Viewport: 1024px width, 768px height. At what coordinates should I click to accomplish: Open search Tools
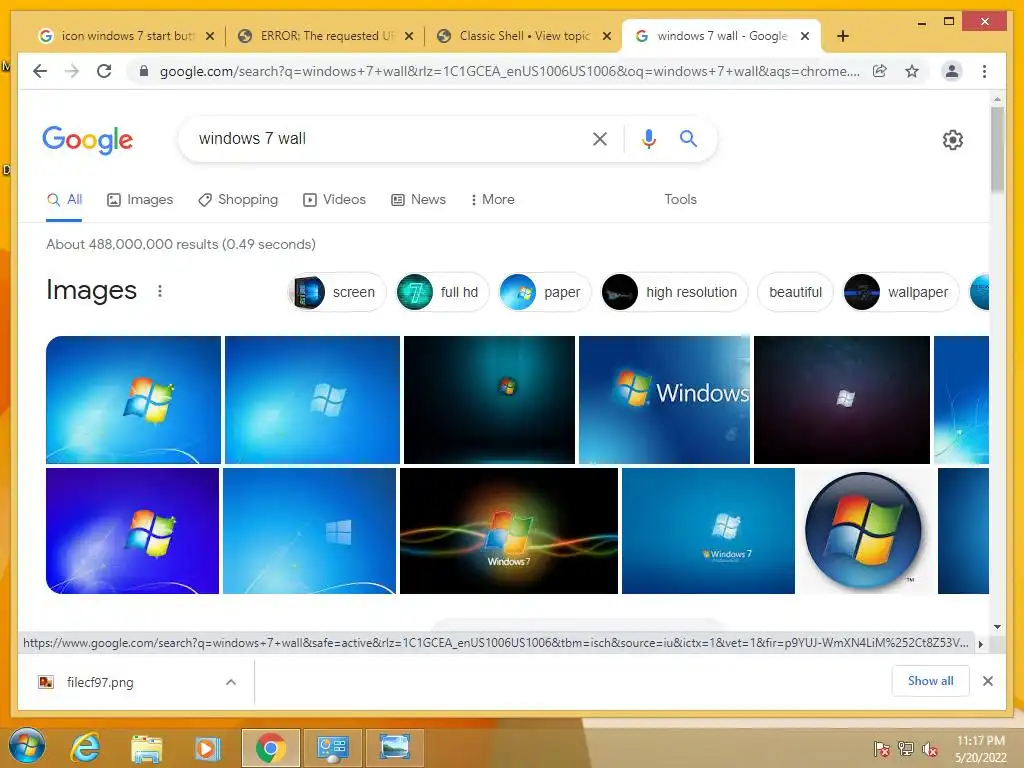pyautogui.click(x=680, y=200)
